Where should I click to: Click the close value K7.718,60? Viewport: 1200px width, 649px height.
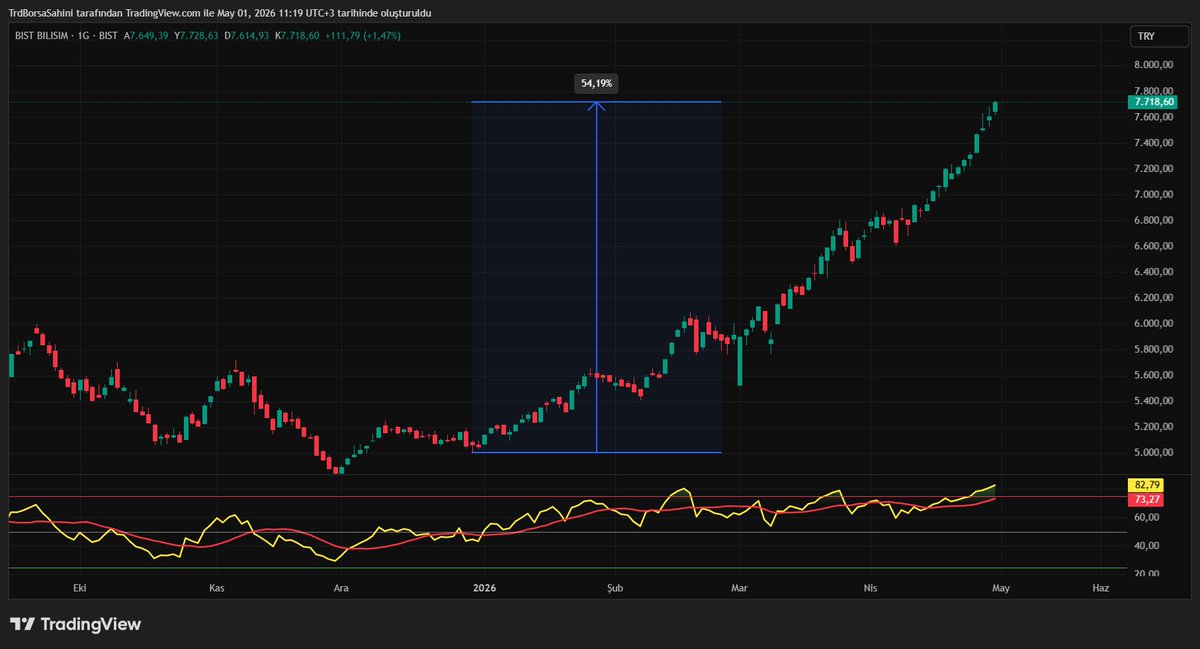[x=297, y=36]
